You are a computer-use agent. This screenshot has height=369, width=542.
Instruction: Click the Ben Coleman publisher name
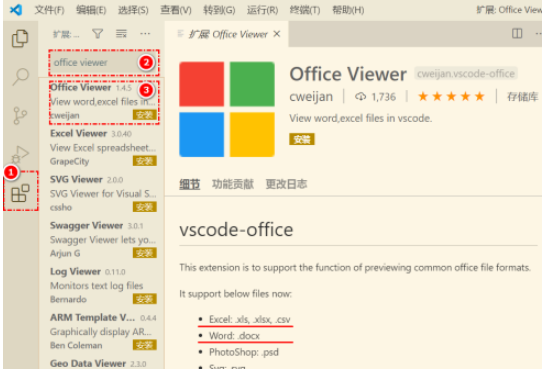click(x=76, y=345)
